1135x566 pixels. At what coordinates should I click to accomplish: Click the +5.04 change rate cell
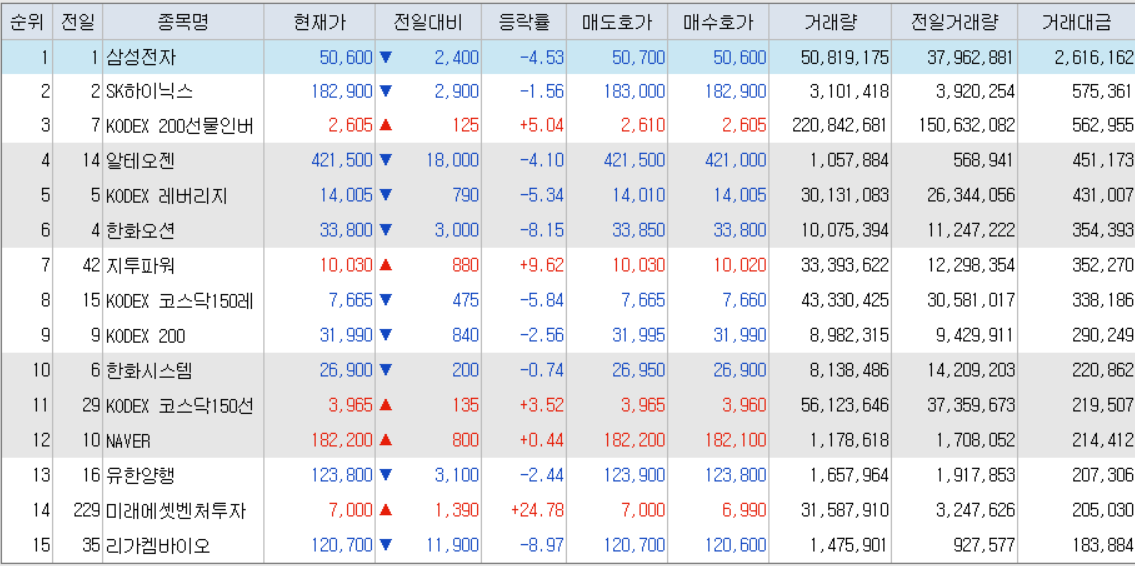[x=541, y=127]
